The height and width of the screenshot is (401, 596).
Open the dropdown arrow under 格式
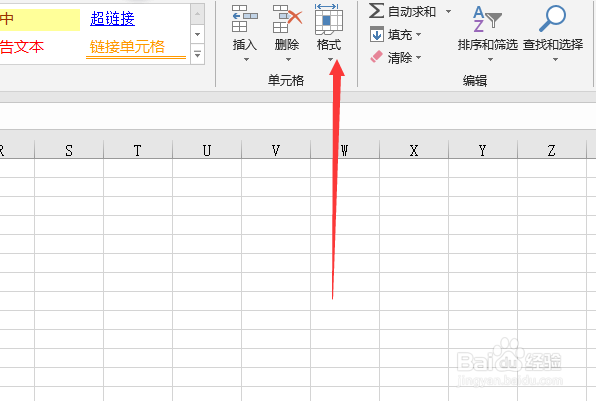330,59
